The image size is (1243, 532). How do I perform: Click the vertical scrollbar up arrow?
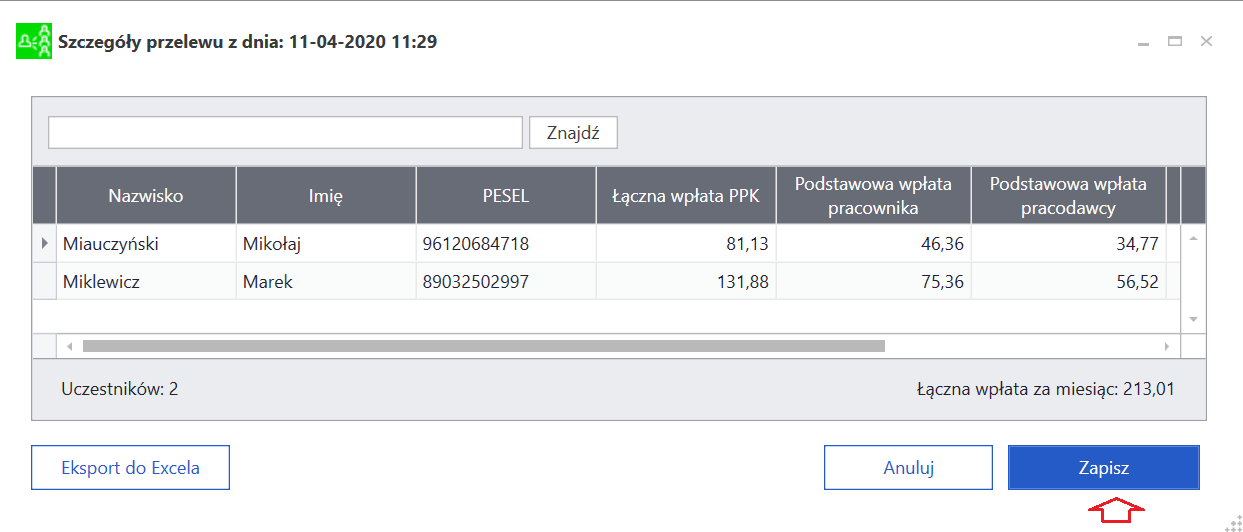pos(1193,238)
